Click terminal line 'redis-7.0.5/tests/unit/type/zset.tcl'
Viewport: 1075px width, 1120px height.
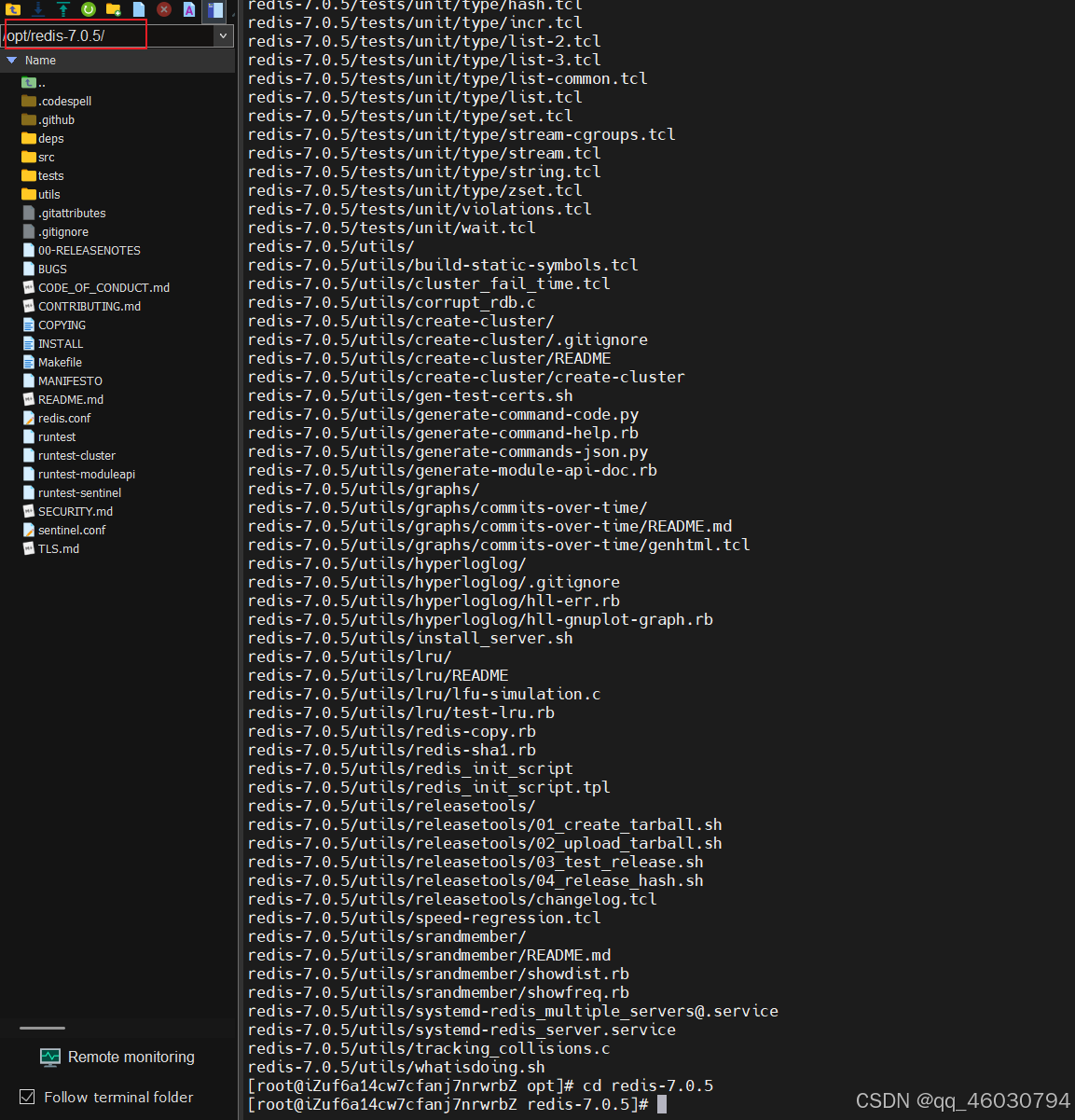point(415,190)
